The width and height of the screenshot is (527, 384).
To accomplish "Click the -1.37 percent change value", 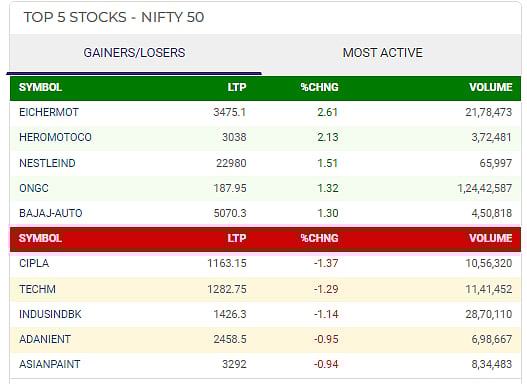I will (326, 263).
